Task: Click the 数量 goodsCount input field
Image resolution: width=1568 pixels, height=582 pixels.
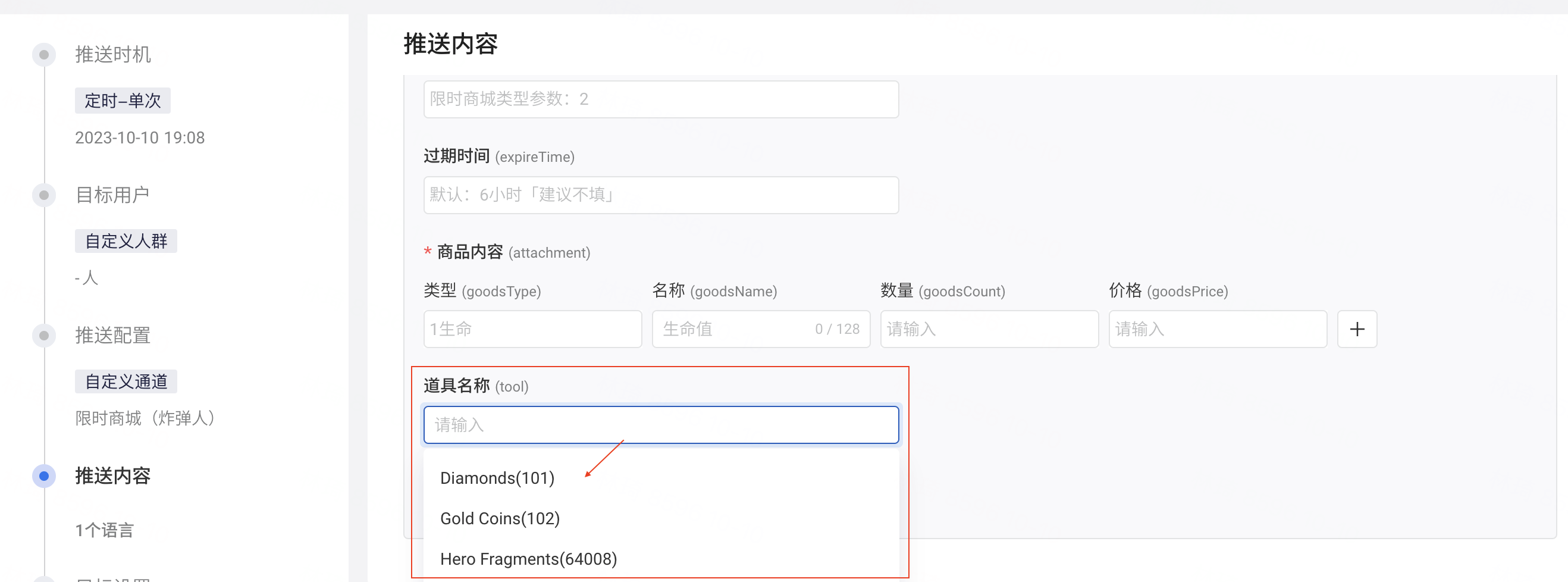Action: coord(989,329)
